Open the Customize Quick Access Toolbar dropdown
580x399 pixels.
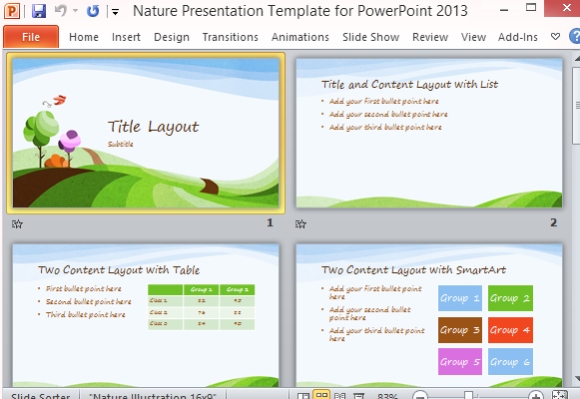[115, 12]
